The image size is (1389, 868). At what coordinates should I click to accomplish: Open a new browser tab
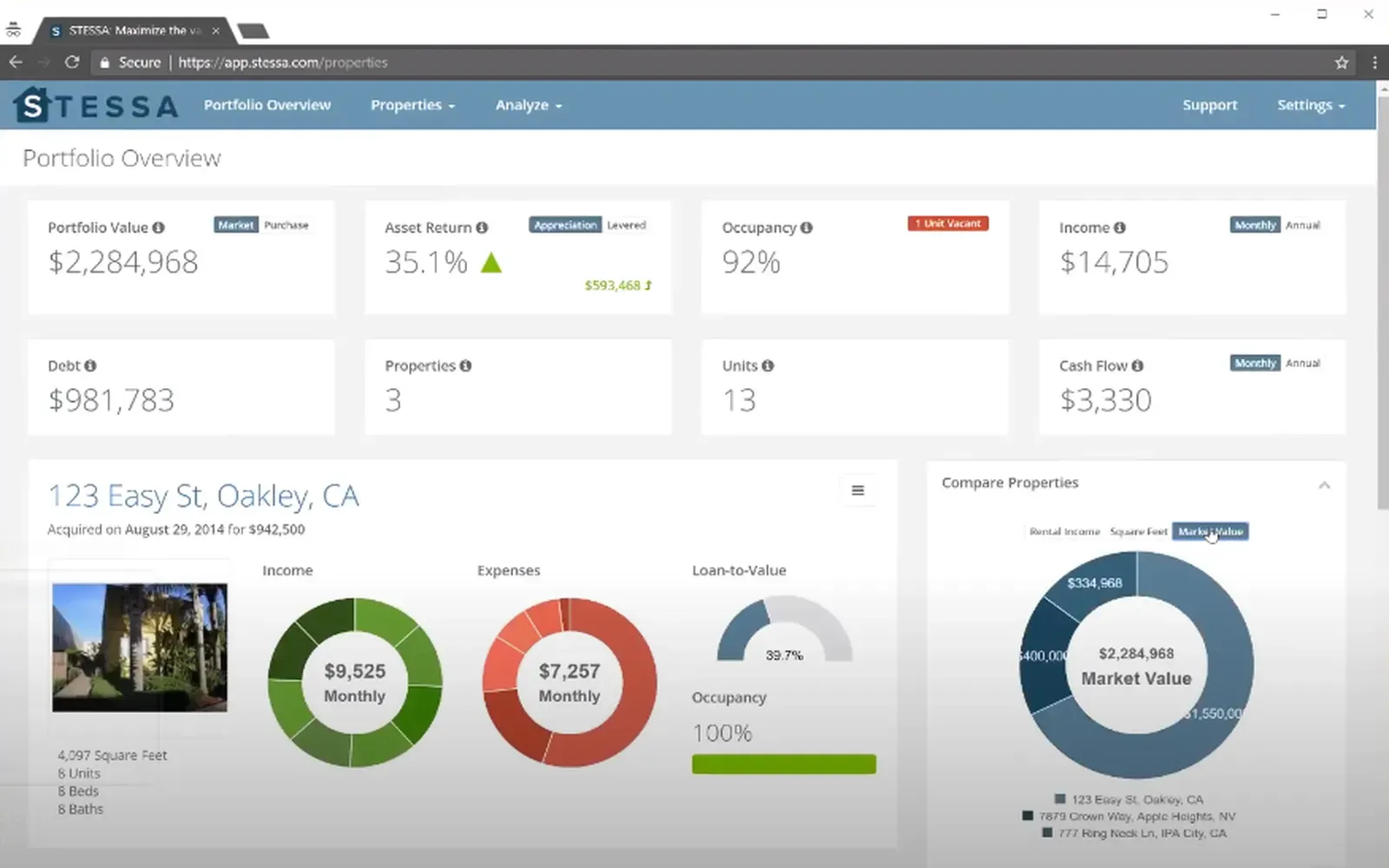pos(253,31)
